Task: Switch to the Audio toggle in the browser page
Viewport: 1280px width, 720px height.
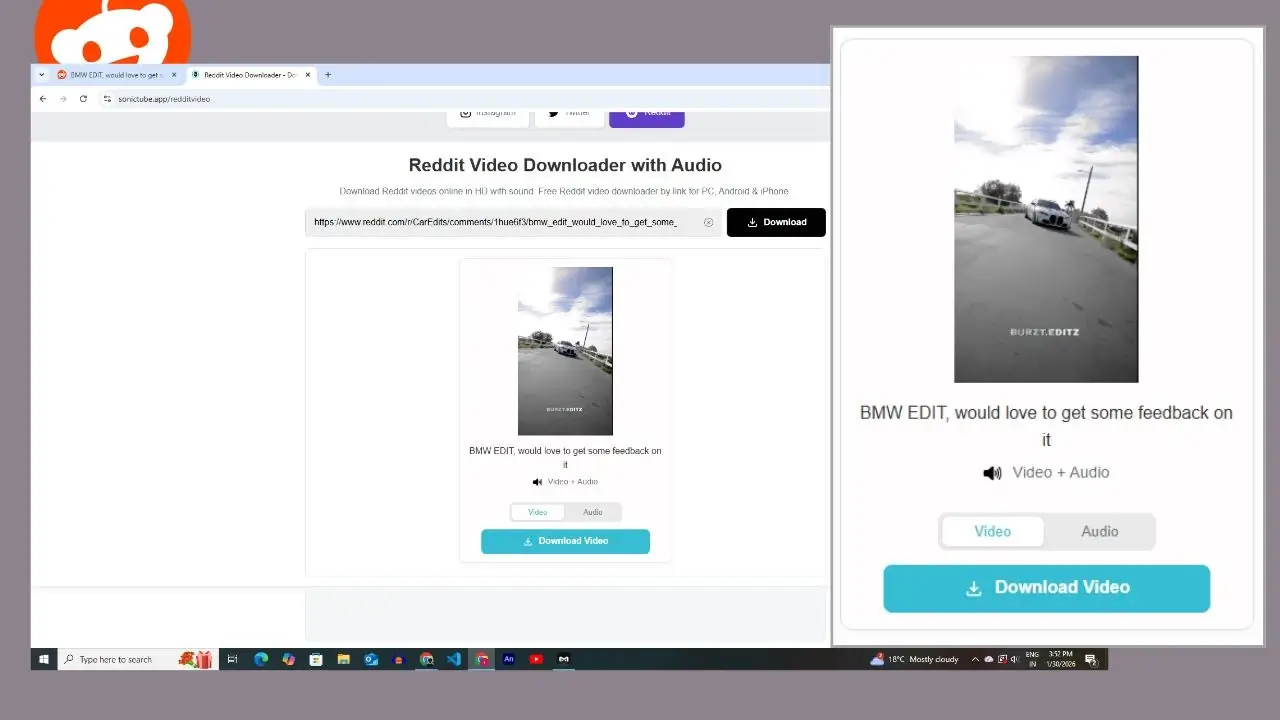Action: click(593, 512)
